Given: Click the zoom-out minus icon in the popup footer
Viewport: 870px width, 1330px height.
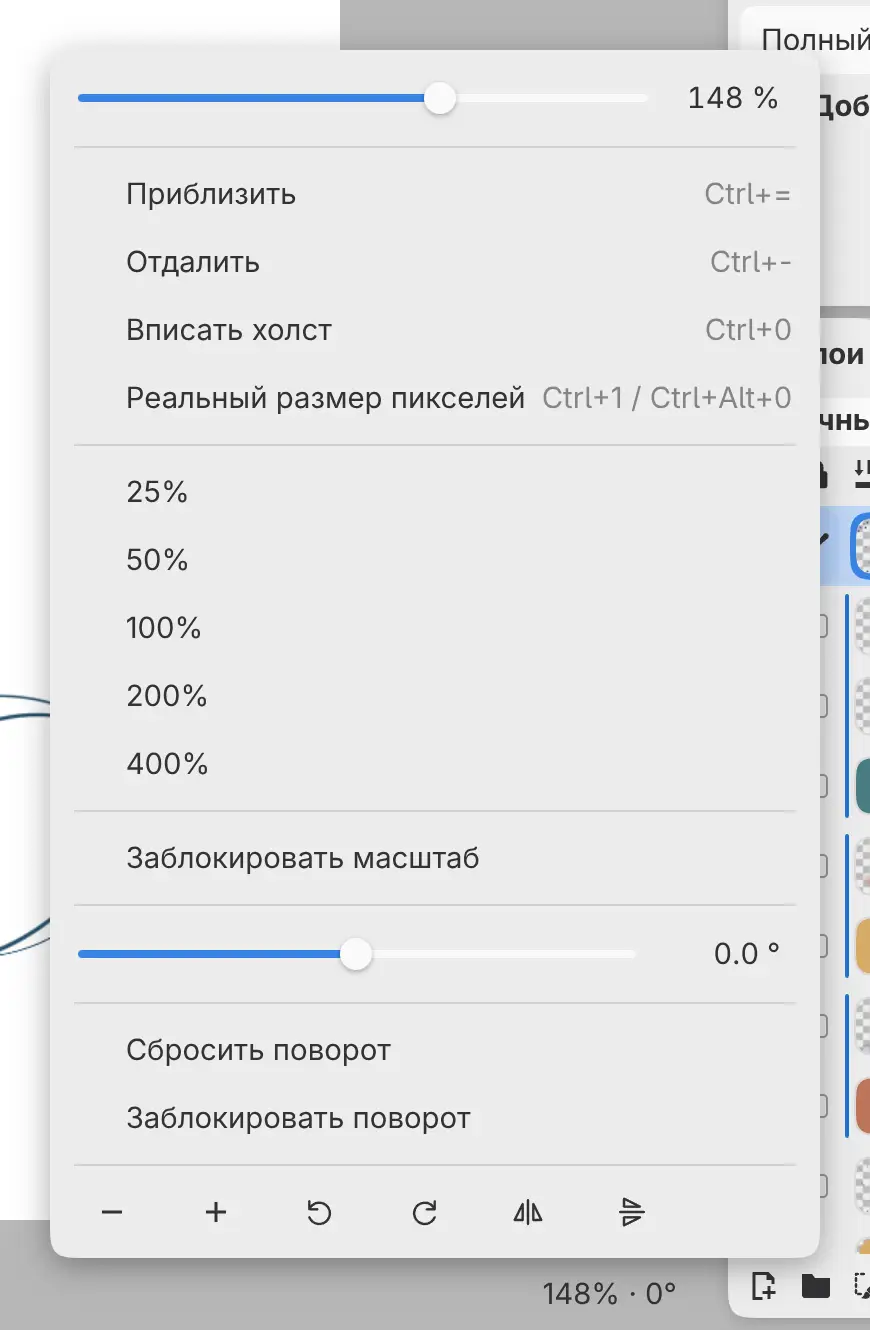Looking at the screenshot, I should tap(112, 1213).
